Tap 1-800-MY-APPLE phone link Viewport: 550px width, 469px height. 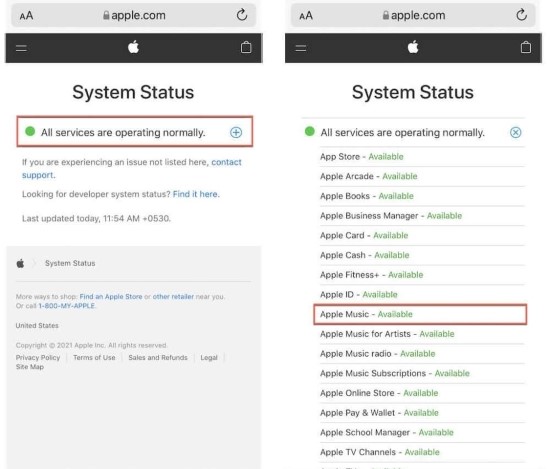(x=67, y=306)
